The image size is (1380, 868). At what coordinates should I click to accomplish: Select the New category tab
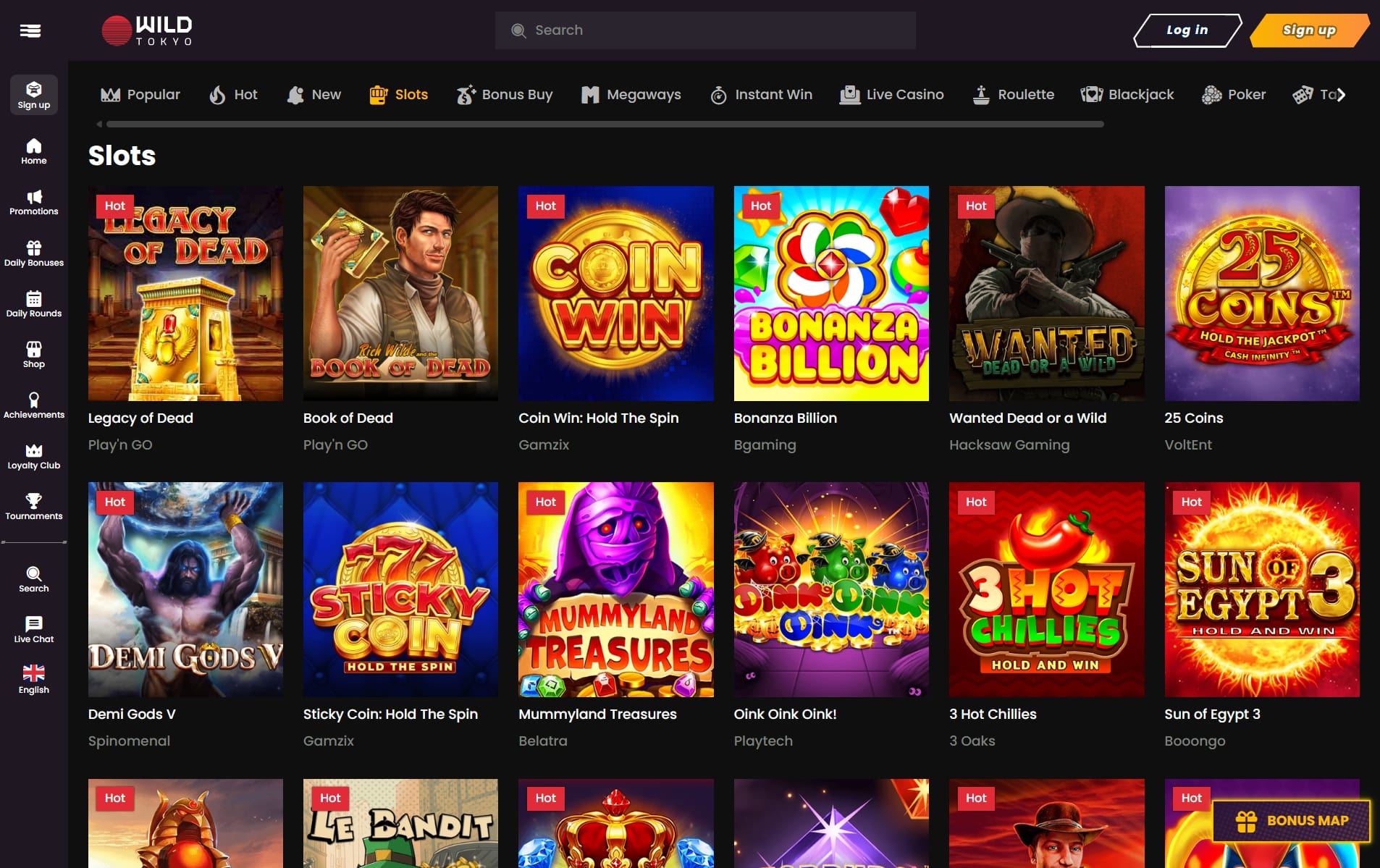point(314,94)
